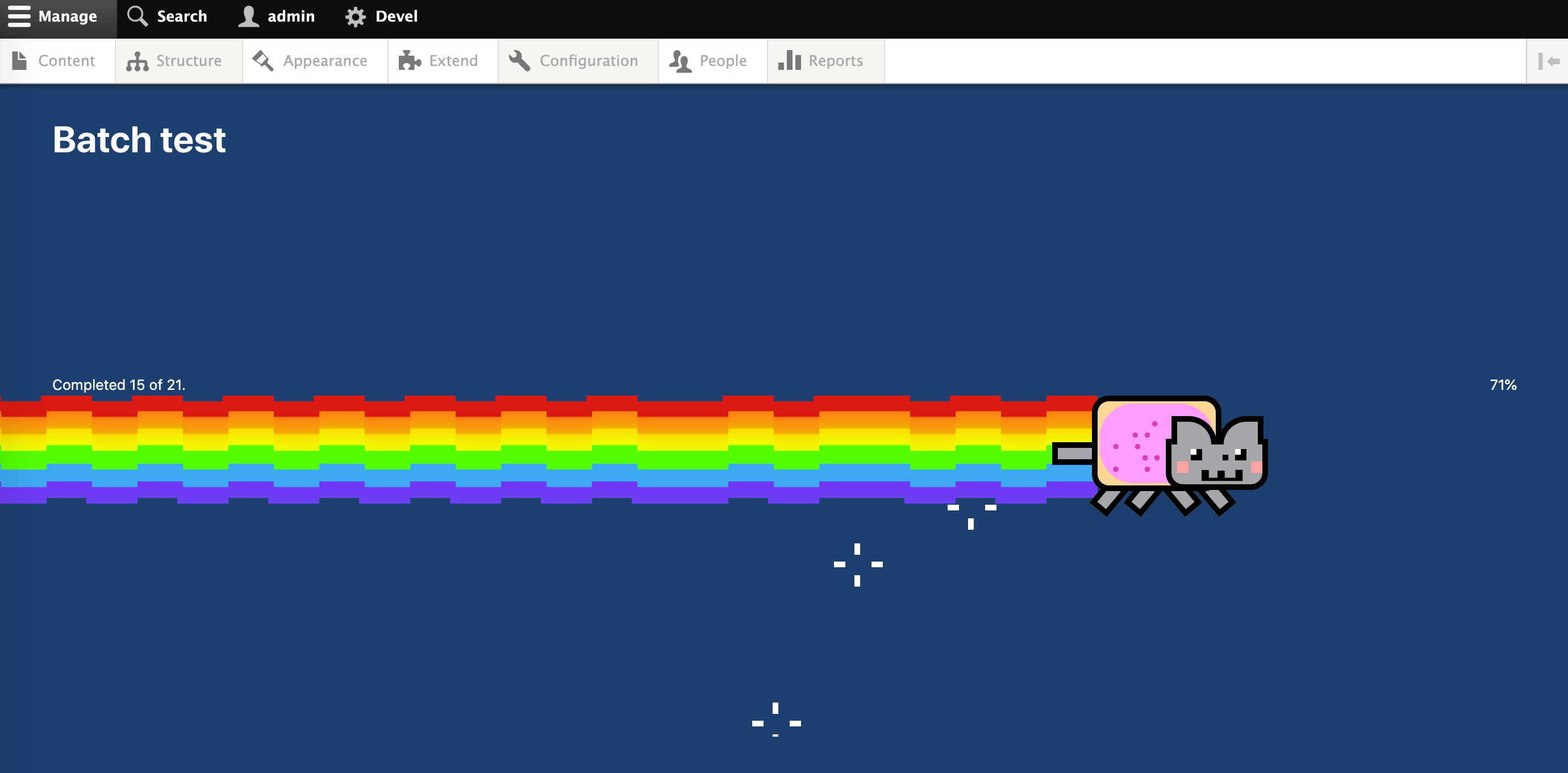Click the Extend puzzle piece icon

pyautogui.click(x=410, y=60)
